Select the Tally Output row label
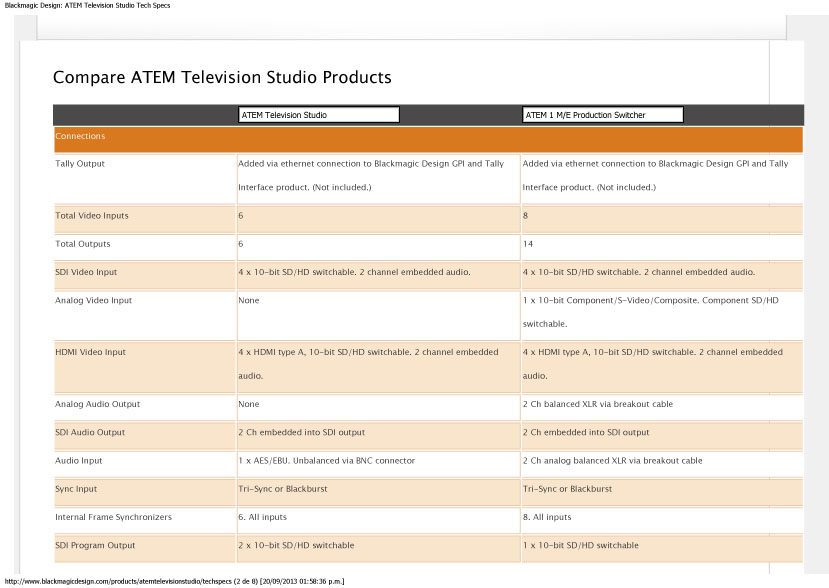 (x=80, y=164)
